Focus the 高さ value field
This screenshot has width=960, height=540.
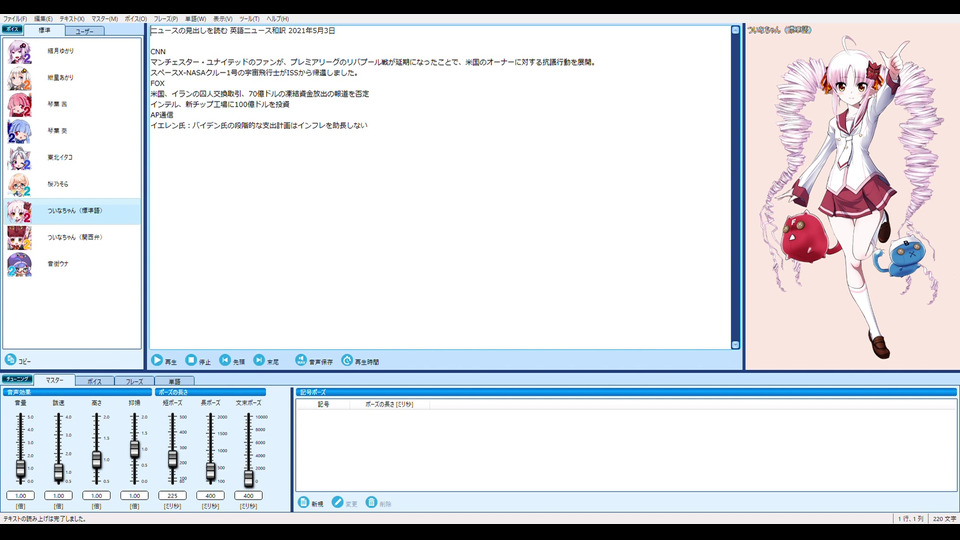pyautogui.click(x=96, y=495)
